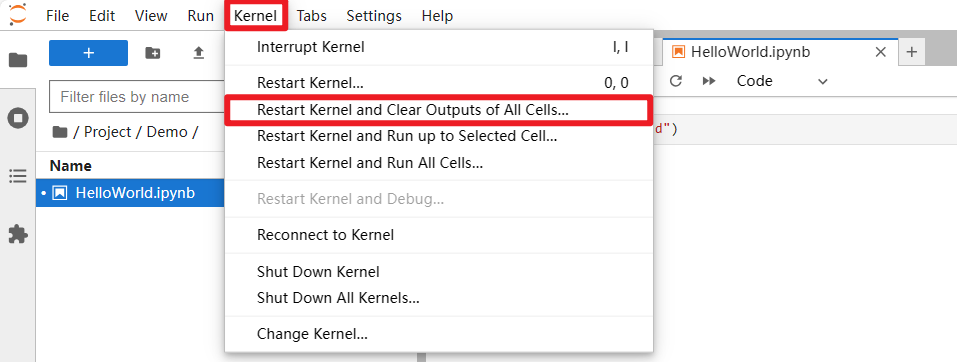This screenshot has height=362, width=957.
Task: Click the fast-forward run all cells icon
Action: tap(709, 81)
